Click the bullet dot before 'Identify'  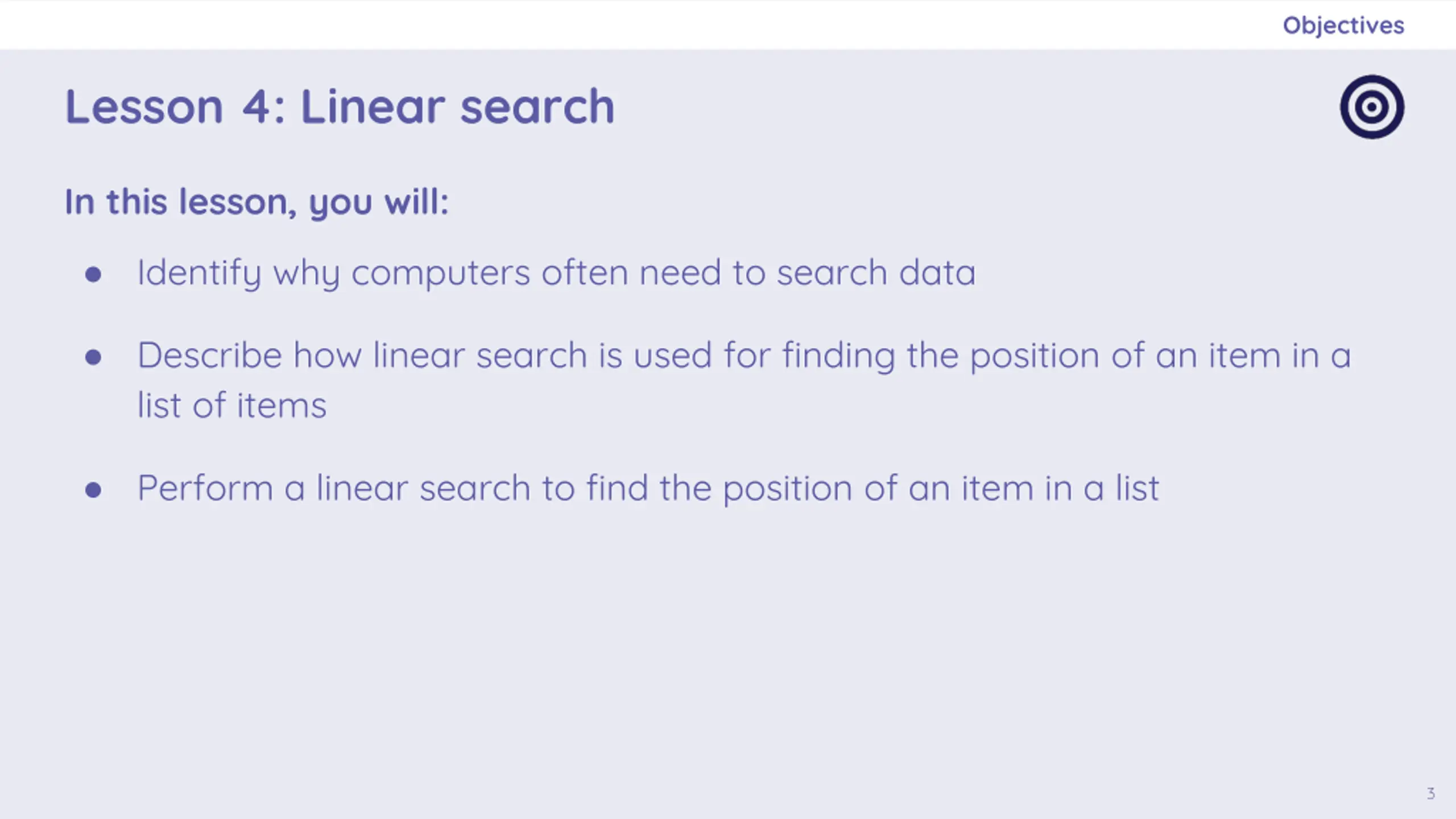click(93, 275)
